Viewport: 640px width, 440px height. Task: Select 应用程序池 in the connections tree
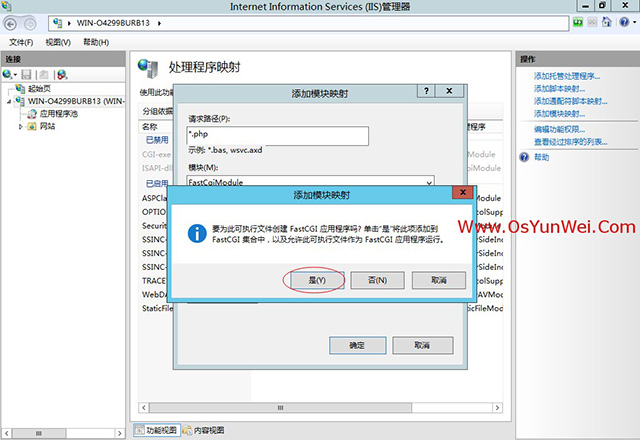(x=59, y=114)
